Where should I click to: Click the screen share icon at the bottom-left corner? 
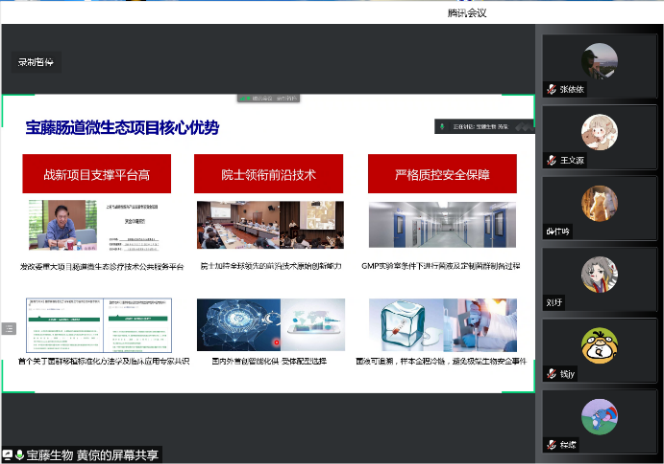(7, 455)
